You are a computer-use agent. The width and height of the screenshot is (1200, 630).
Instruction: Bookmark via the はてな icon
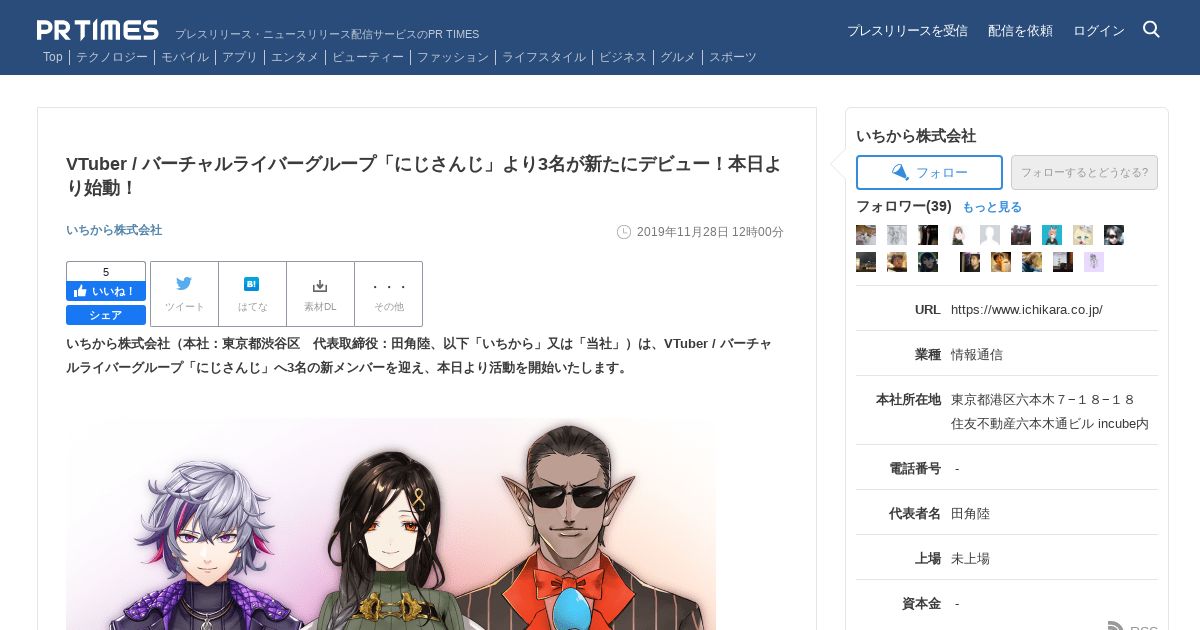pyautogui.click(x=252, y=294)
